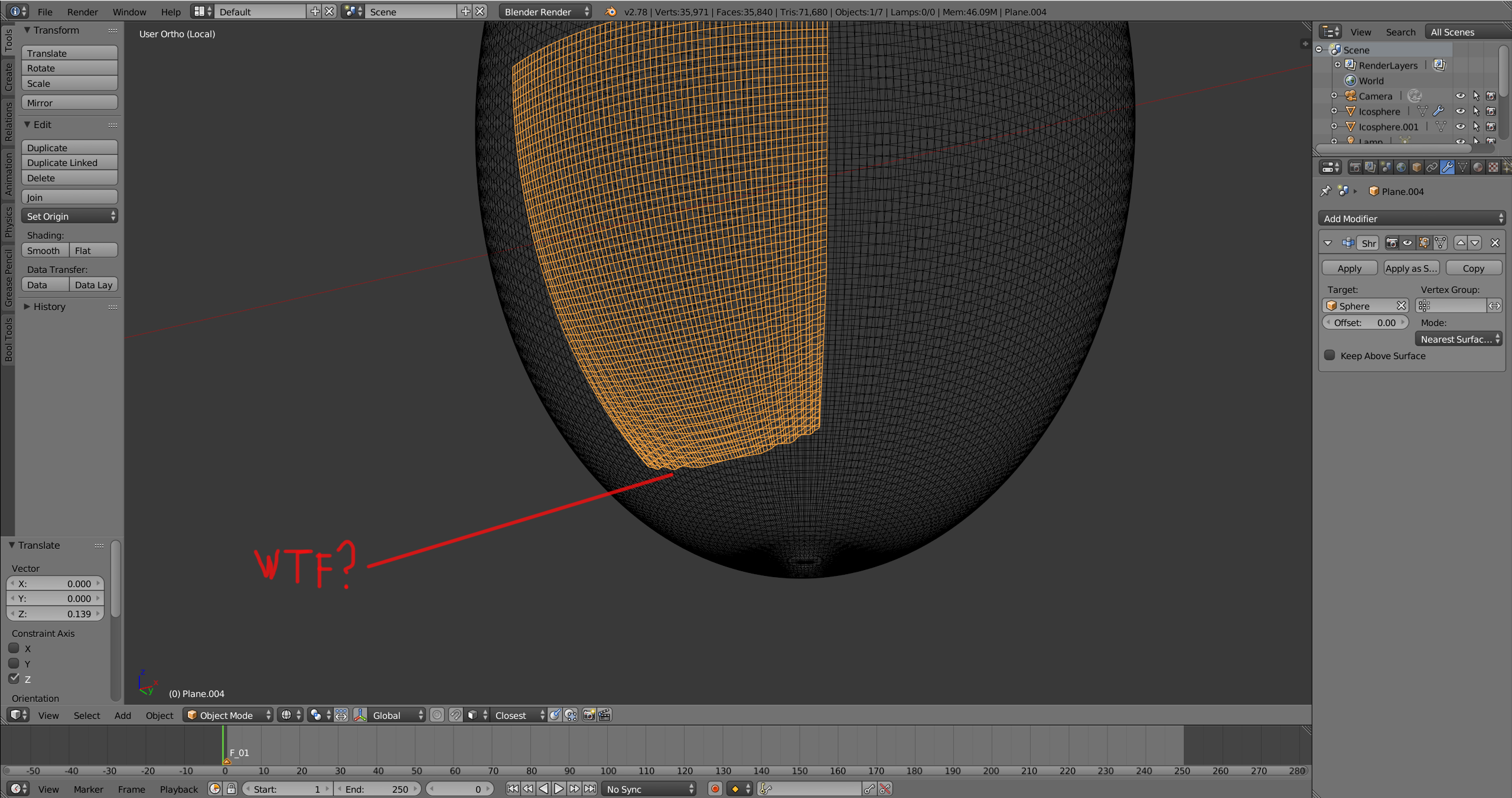Open the Render menu
1512x798 pixels.
[82, 12]
